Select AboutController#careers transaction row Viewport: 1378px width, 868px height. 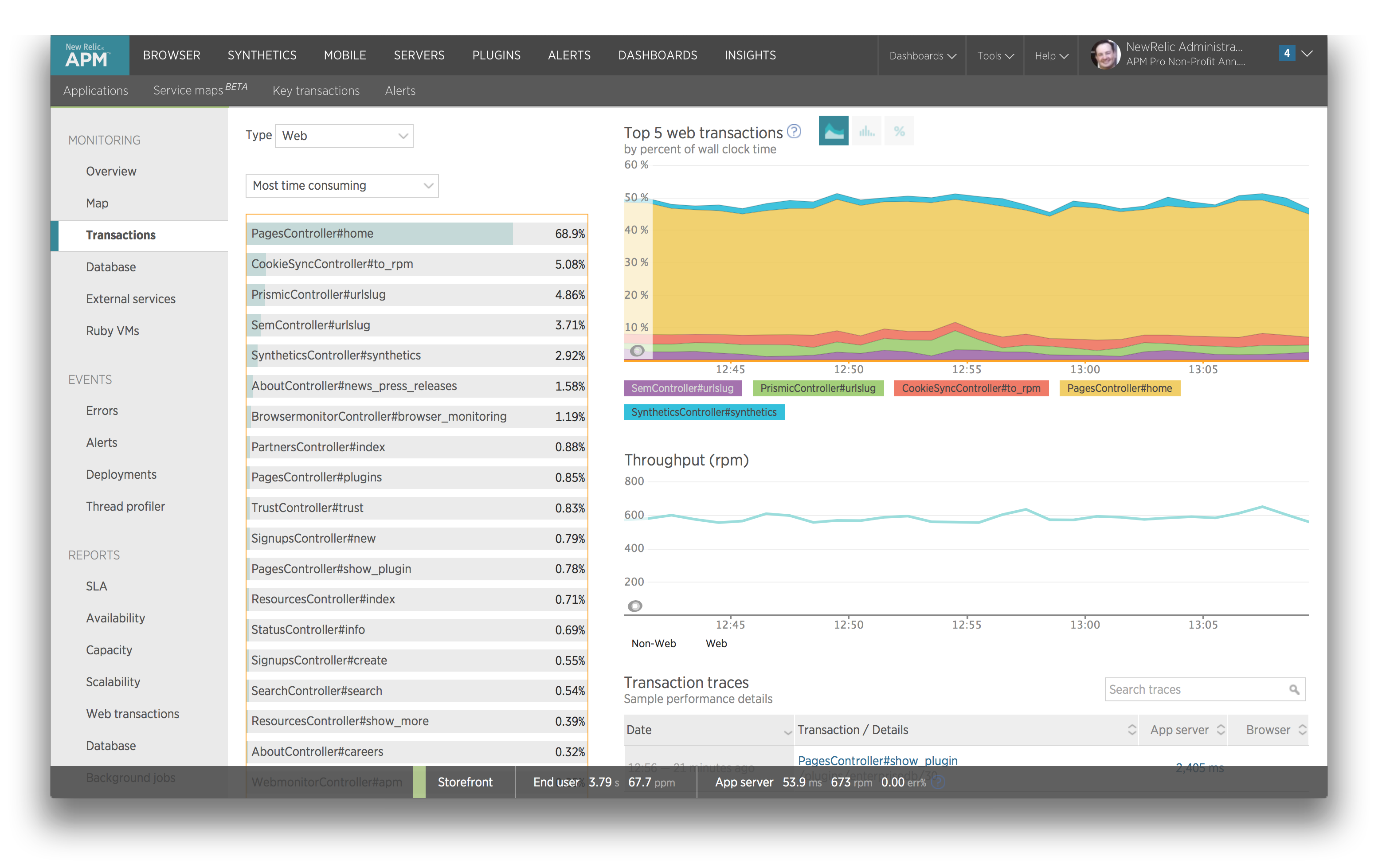[417, 752]
